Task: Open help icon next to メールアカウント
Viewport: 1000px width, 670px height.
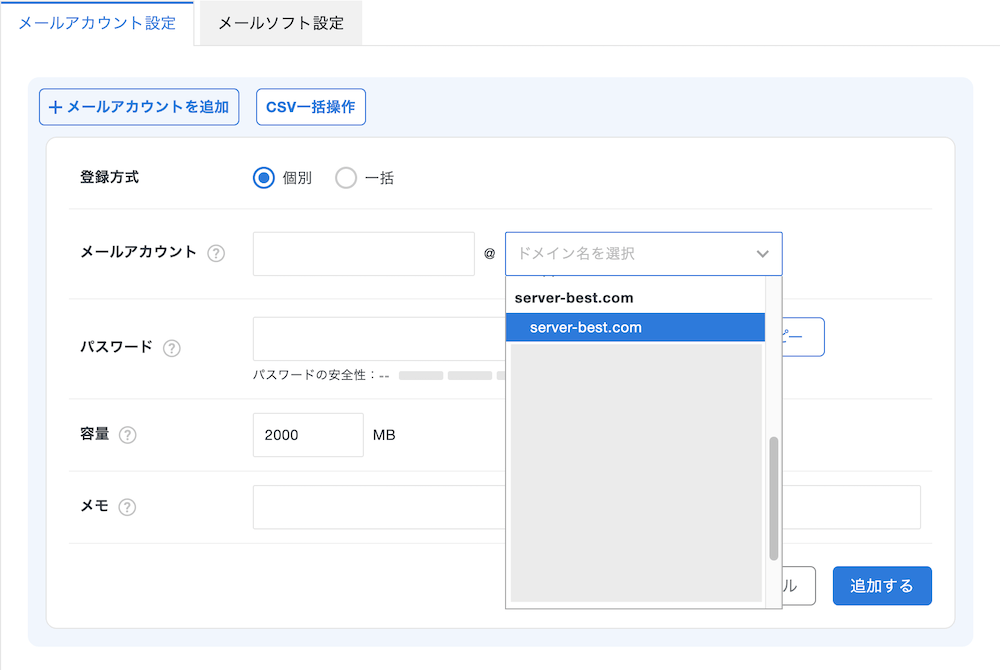Action: 216,254
